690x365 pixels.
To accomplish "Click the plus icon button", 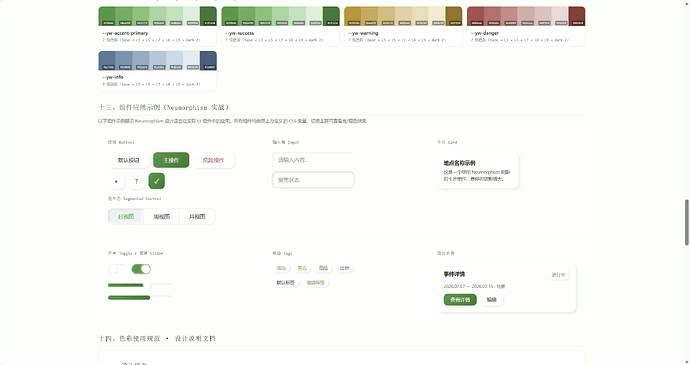I will (x=116, y=181).
